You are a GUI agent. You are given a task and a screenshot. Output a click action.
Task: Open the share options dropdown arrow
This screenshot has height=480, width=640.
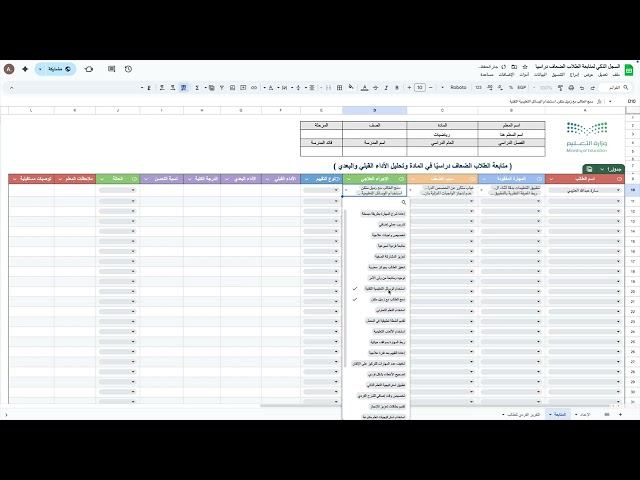40,69
